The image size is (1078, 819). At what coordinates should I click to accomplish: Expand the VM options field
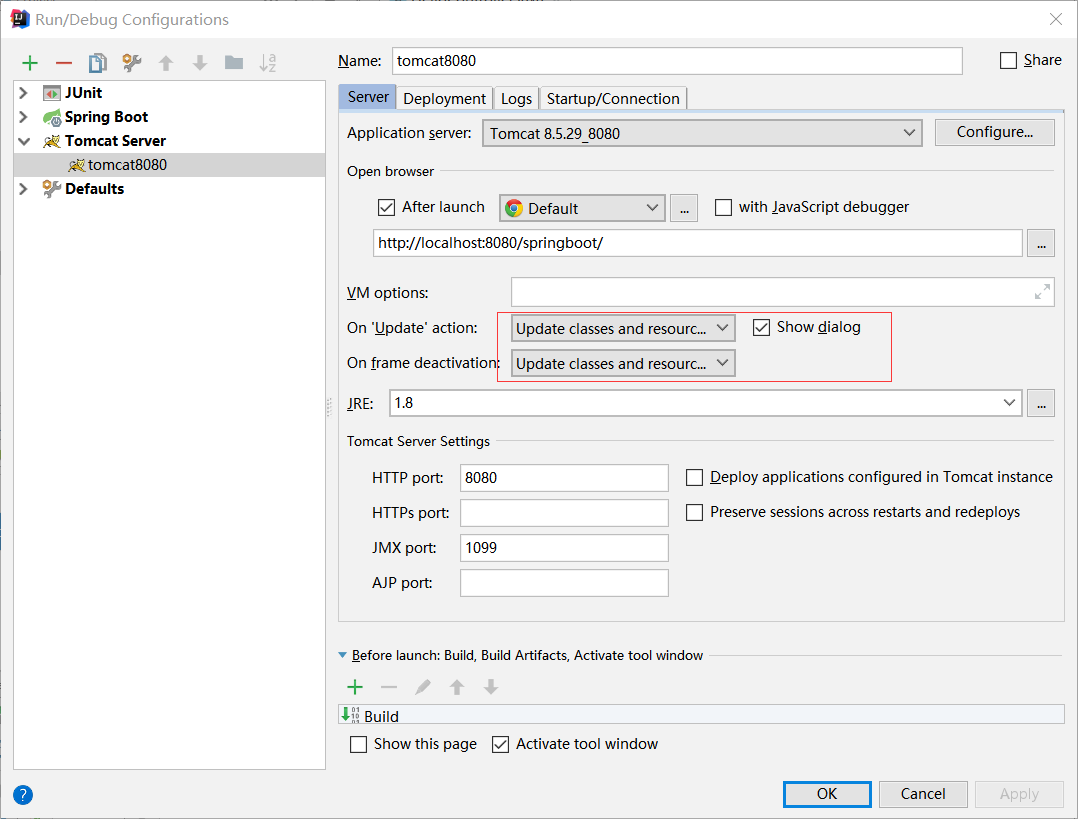point(1042,292)
